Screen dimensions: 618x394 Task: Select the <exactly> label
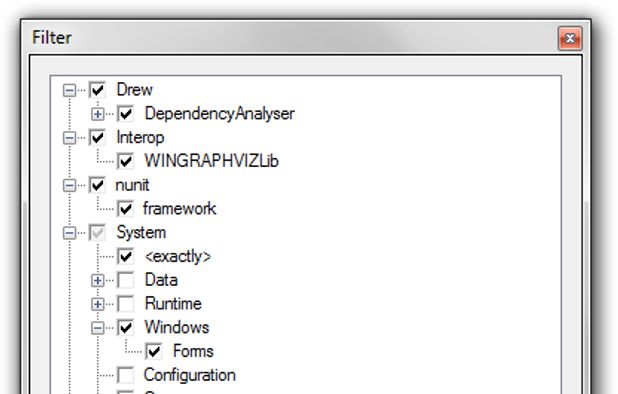tap(178, 257)
